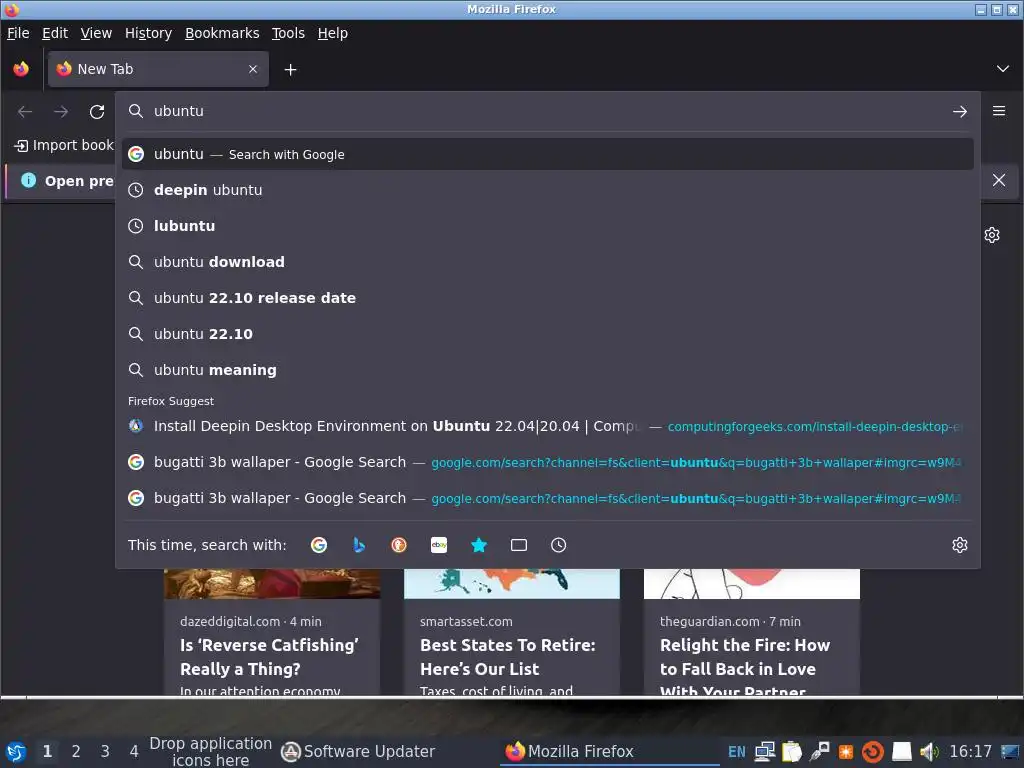Image resolution: width=1024 pixels, height=768 pixels.
Task: Search bookmarks using the star icon
Action: point(479,545)
